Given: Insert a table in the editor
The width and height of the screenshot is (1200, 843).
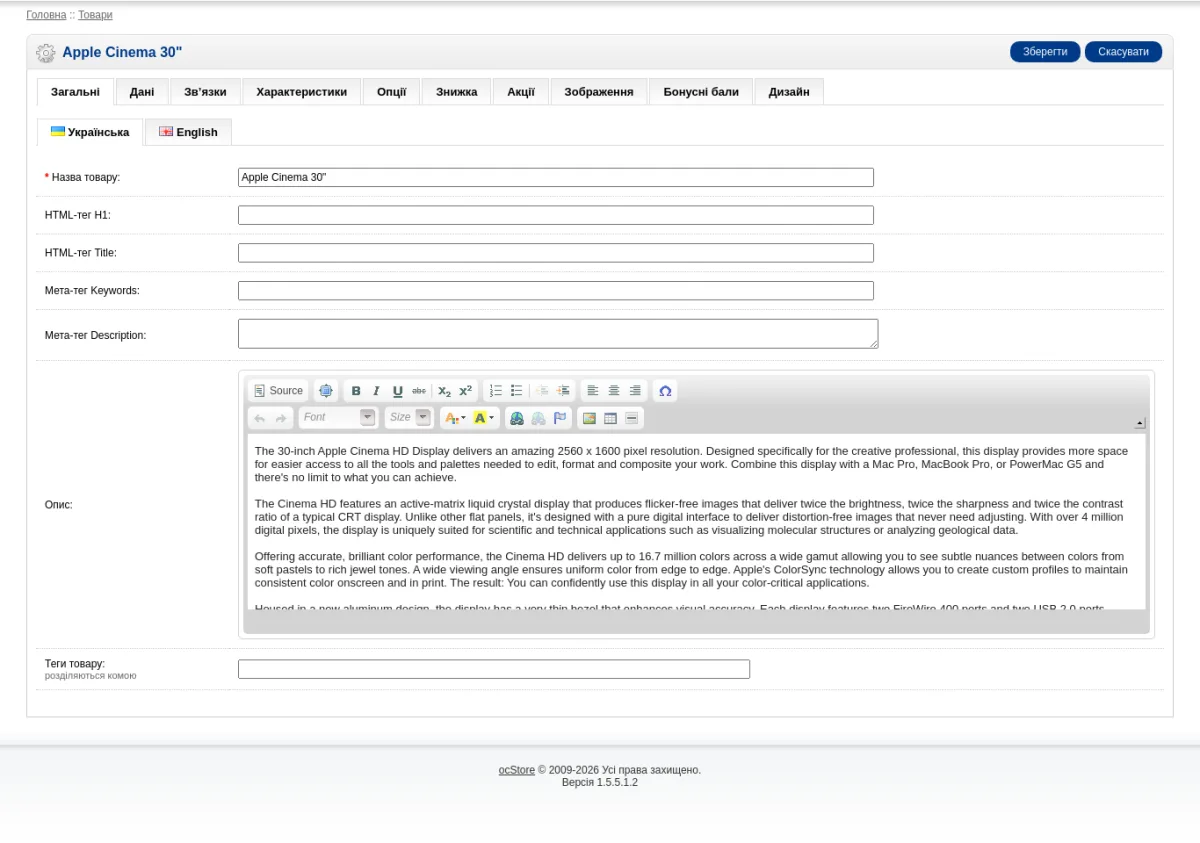Looking at the screenshot, I should [610, 418].
